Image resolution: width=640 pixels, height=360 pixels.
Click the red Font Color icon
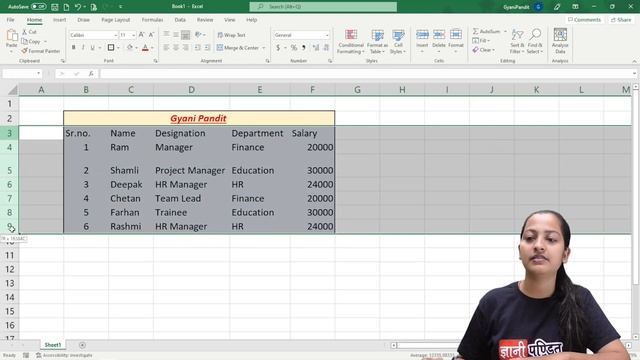pyautogui.click(x=145, y=48)
